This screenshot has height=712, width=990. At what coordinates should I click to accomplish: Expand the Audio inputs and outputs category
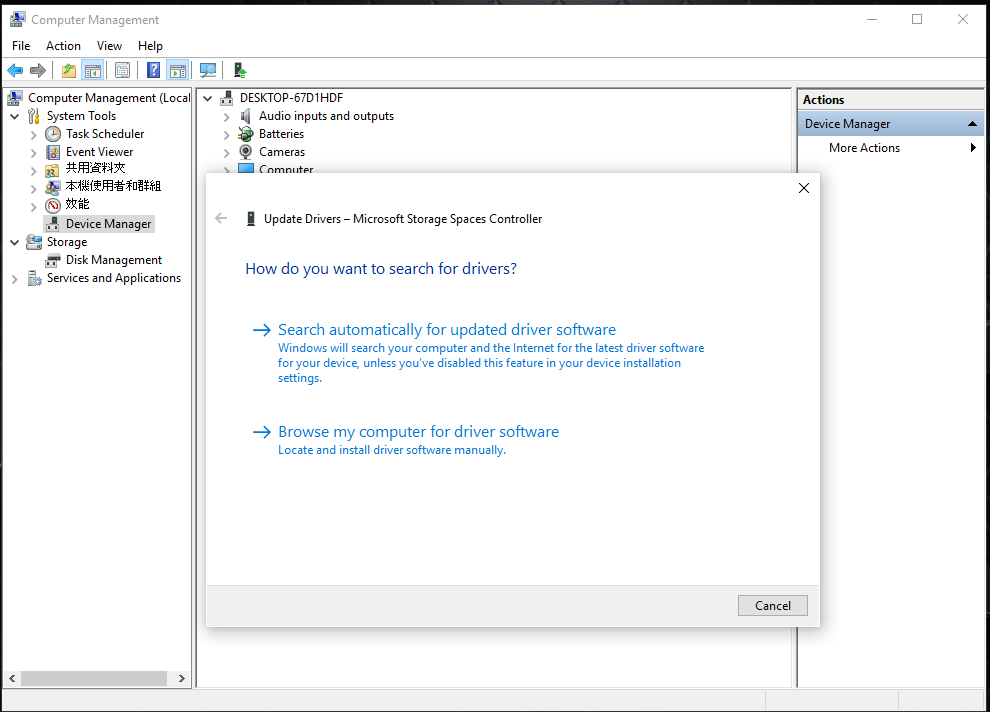226,116
